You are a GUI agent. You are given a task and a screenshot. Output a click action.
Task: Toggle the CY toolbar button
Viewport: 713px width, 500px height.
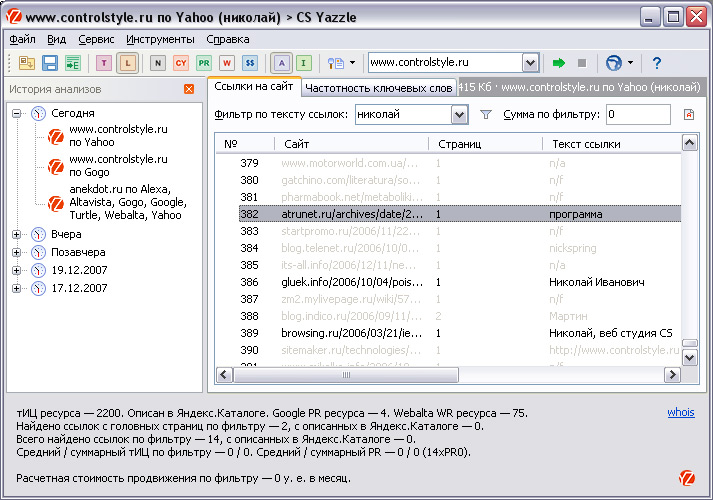(181, 63)
